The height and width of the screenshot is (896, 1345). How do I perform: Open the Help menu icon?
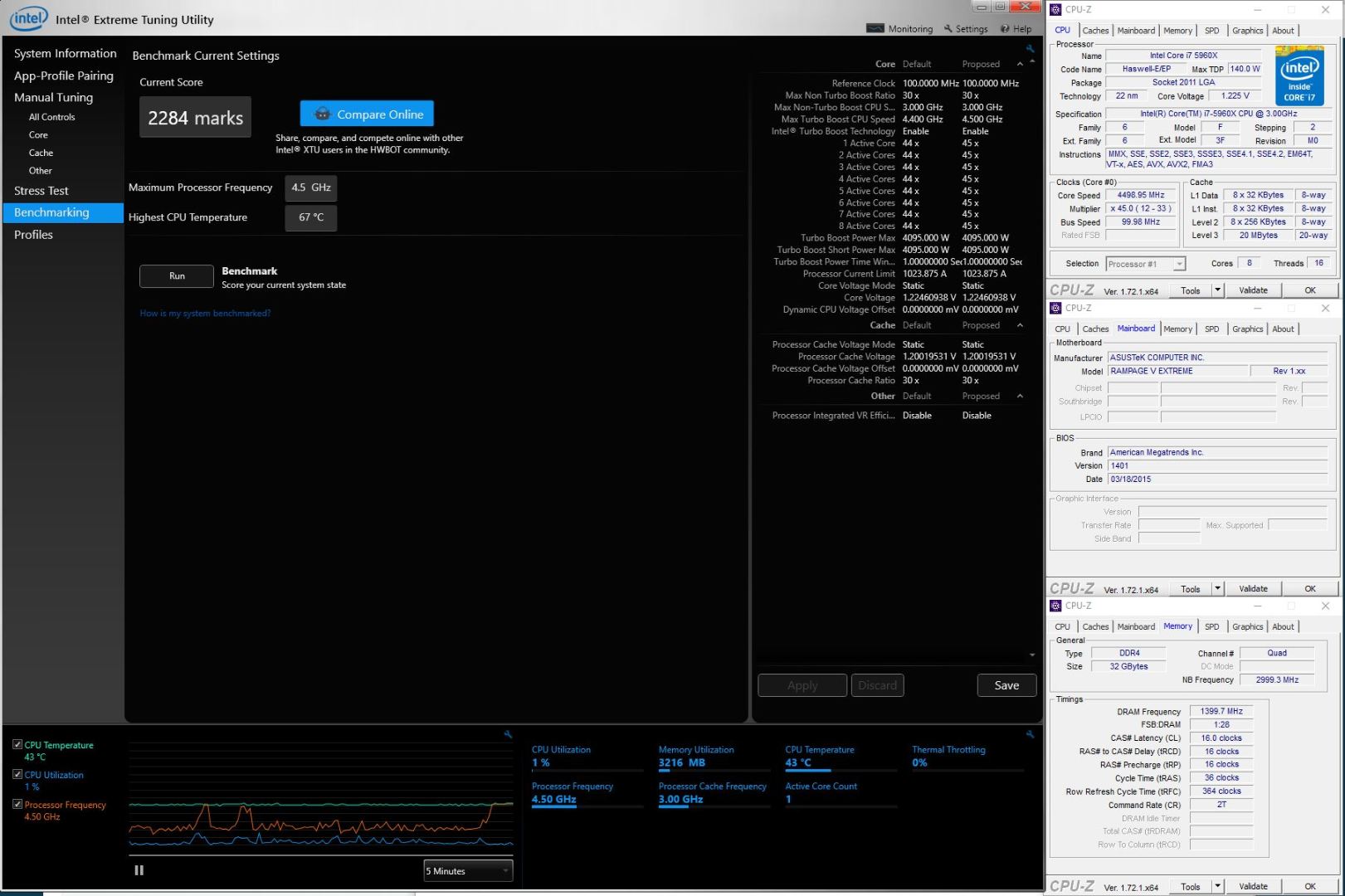(1004, 28)
